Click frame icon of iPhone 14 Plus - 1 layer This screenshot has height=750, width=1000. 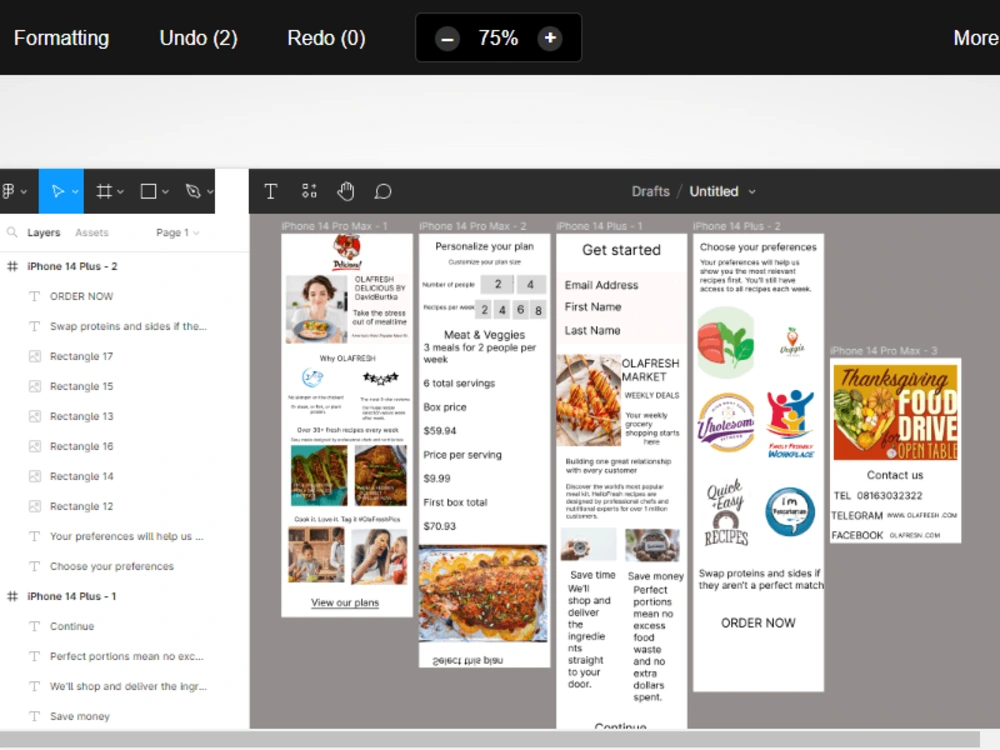pos(12,596)
